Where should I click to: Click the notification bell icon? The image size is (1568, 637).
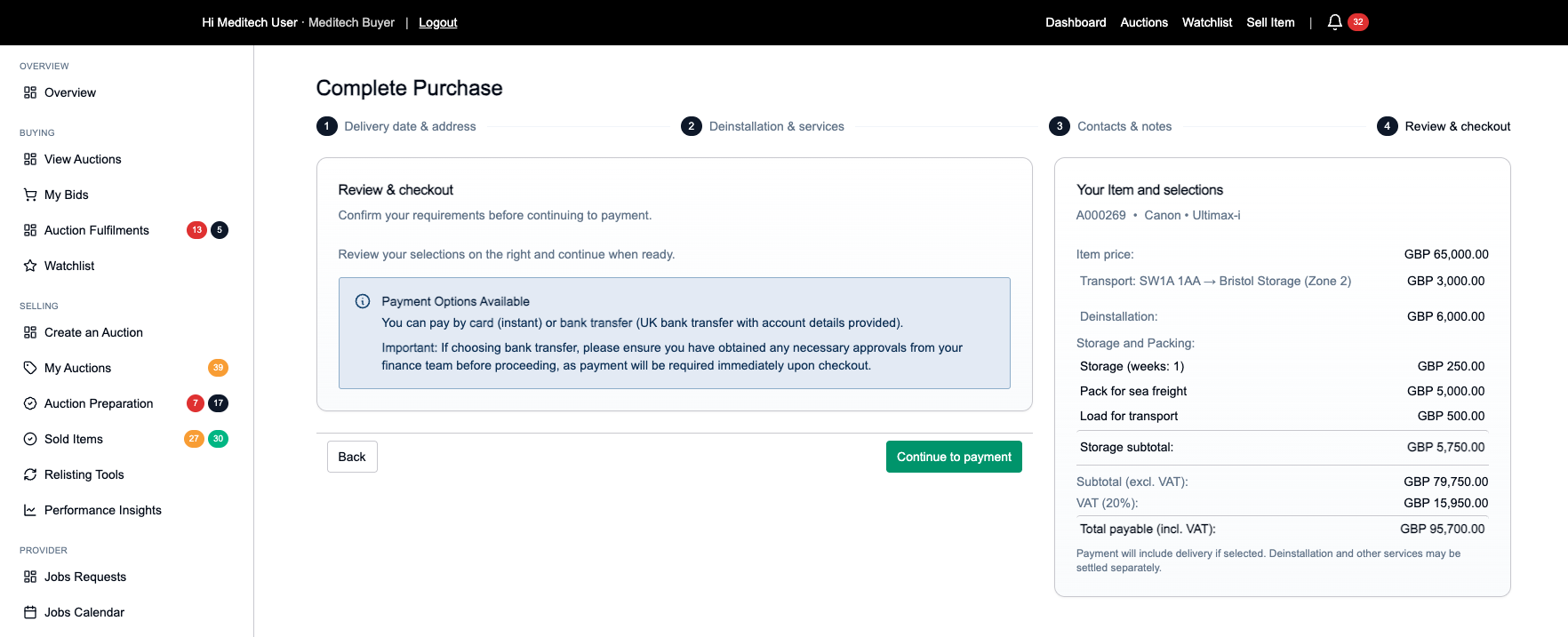tap(1334, 22)
